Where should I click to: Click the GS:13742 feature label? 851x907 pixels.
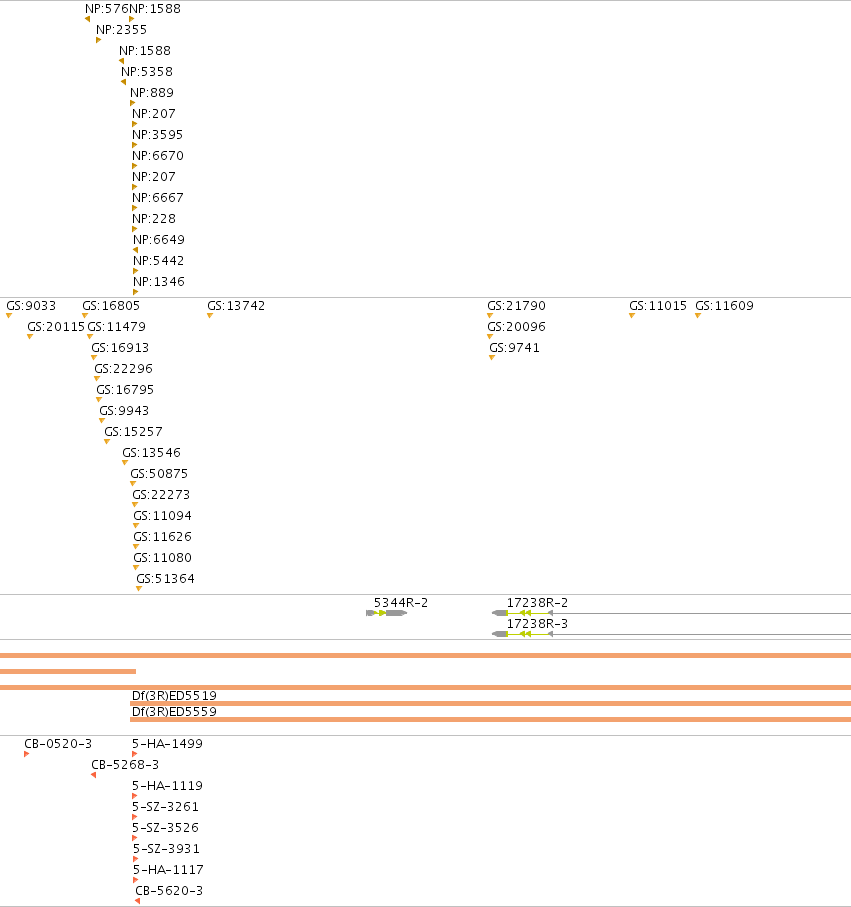coord(236,305)
